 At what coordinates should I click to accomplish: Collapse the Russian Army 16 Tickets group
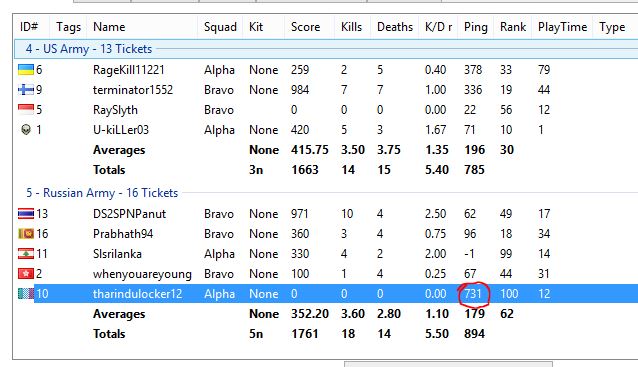102,193
